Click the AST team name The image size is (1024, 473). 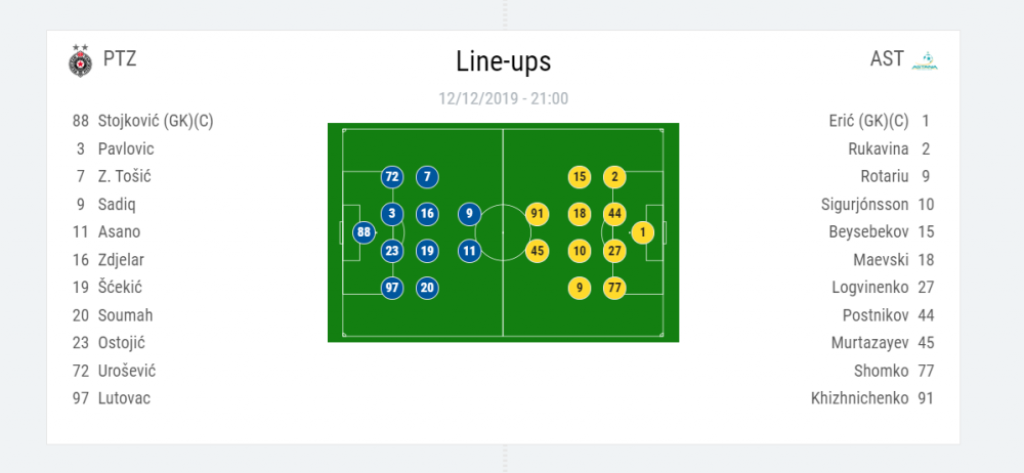886,59
